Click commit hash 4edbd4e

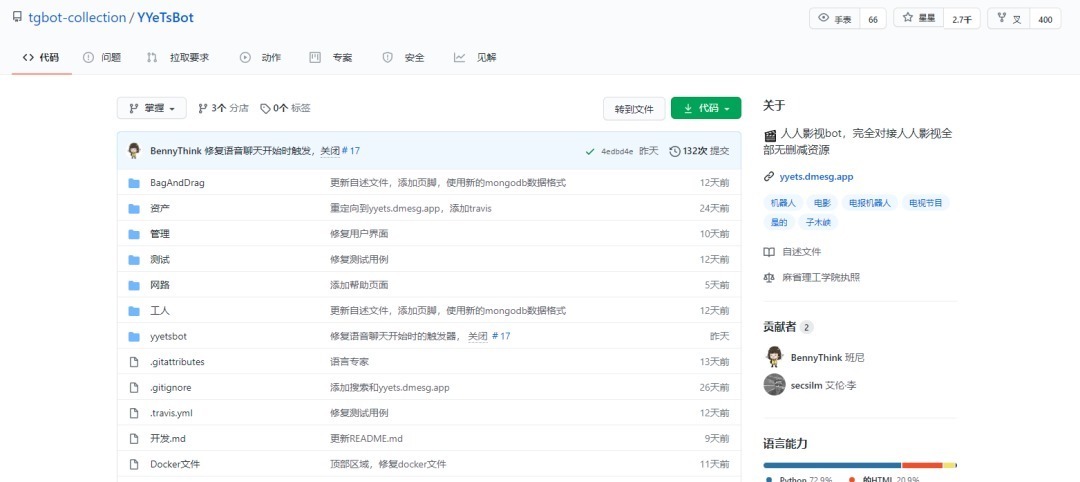[616, 151]
